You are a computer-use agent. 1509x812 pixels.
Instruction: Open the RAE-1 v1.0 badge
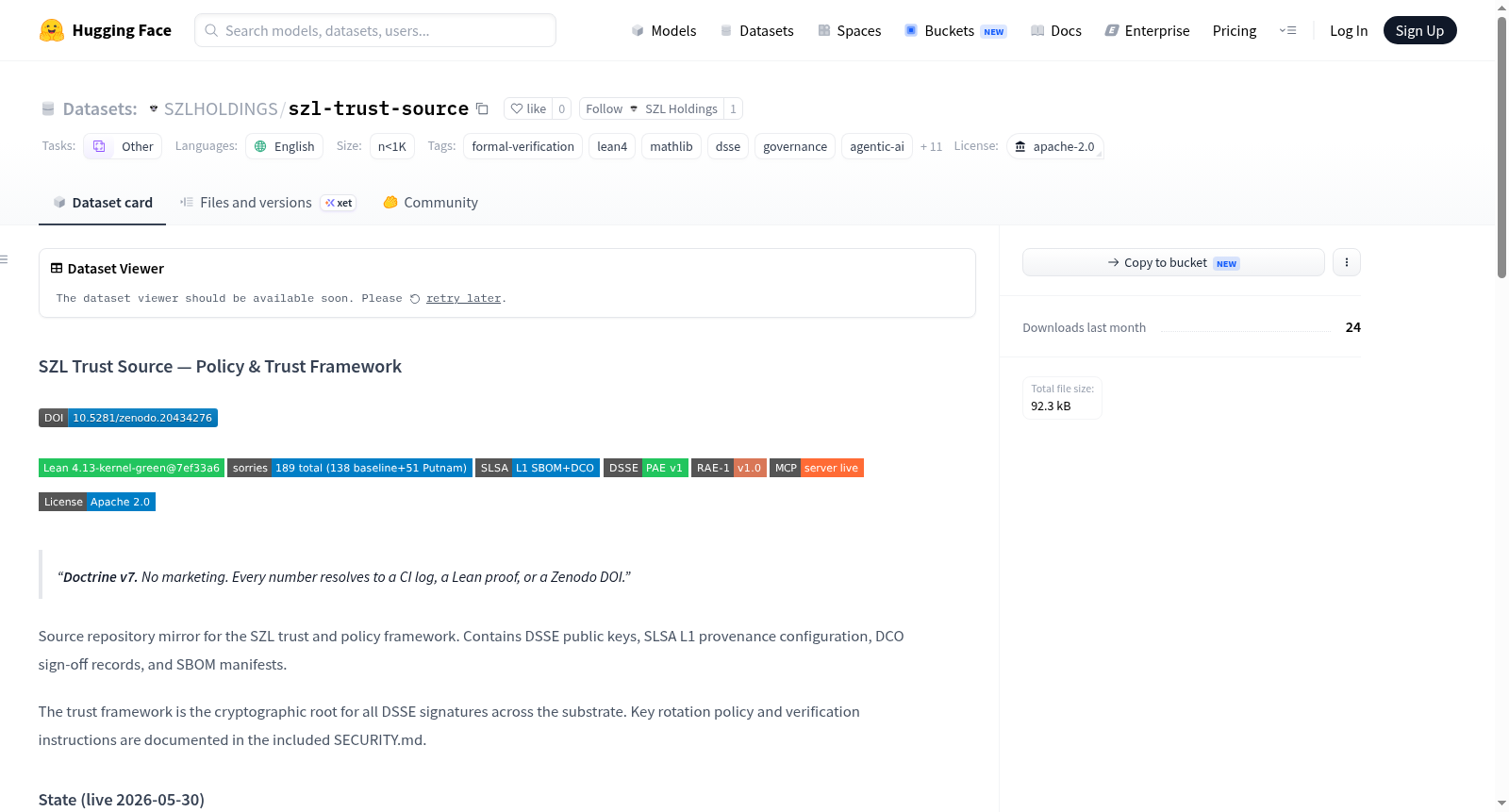(729, 468)
